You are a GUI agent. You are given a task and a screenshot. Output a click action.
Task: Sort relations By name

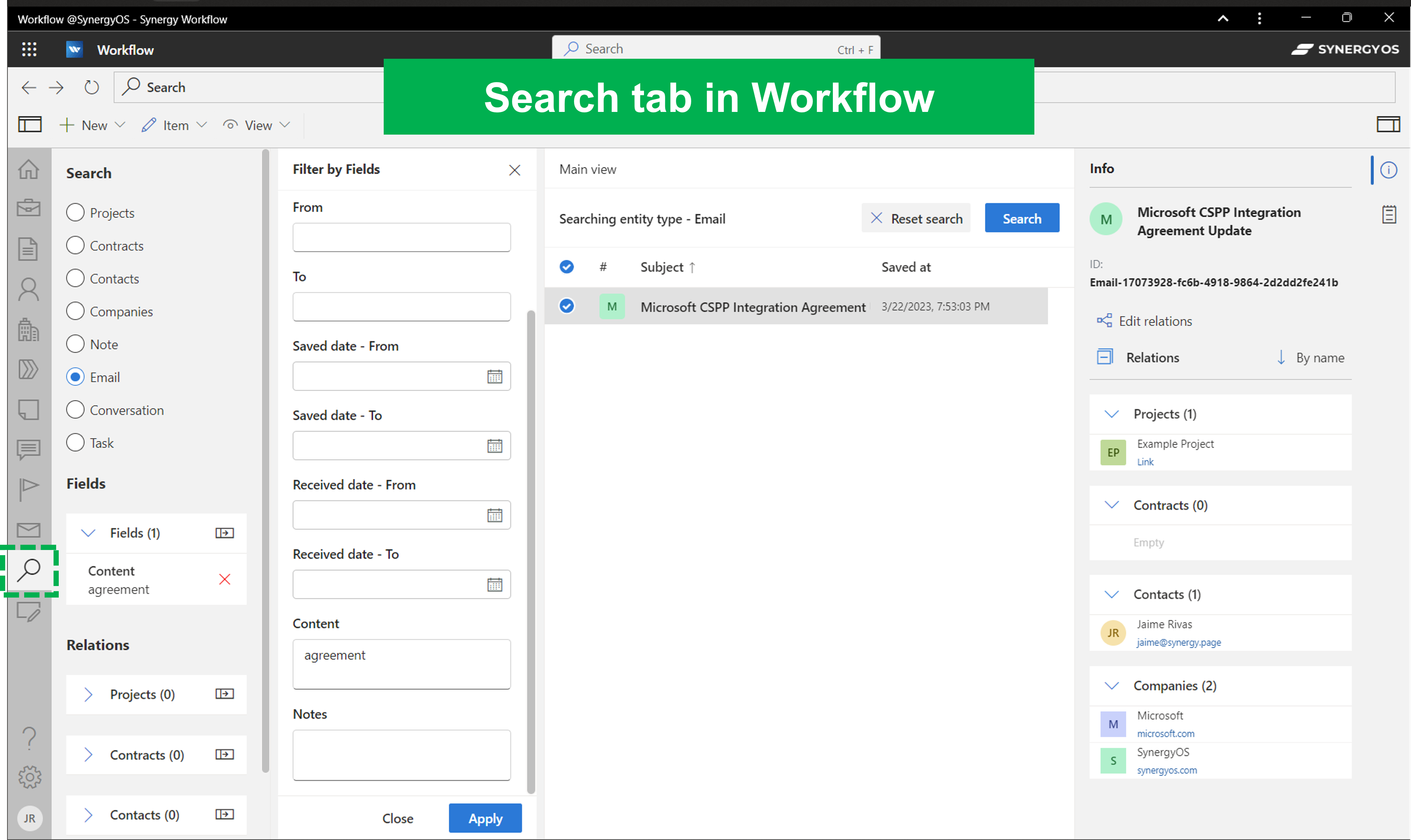pyautogui.click(x=1311, y=358)
